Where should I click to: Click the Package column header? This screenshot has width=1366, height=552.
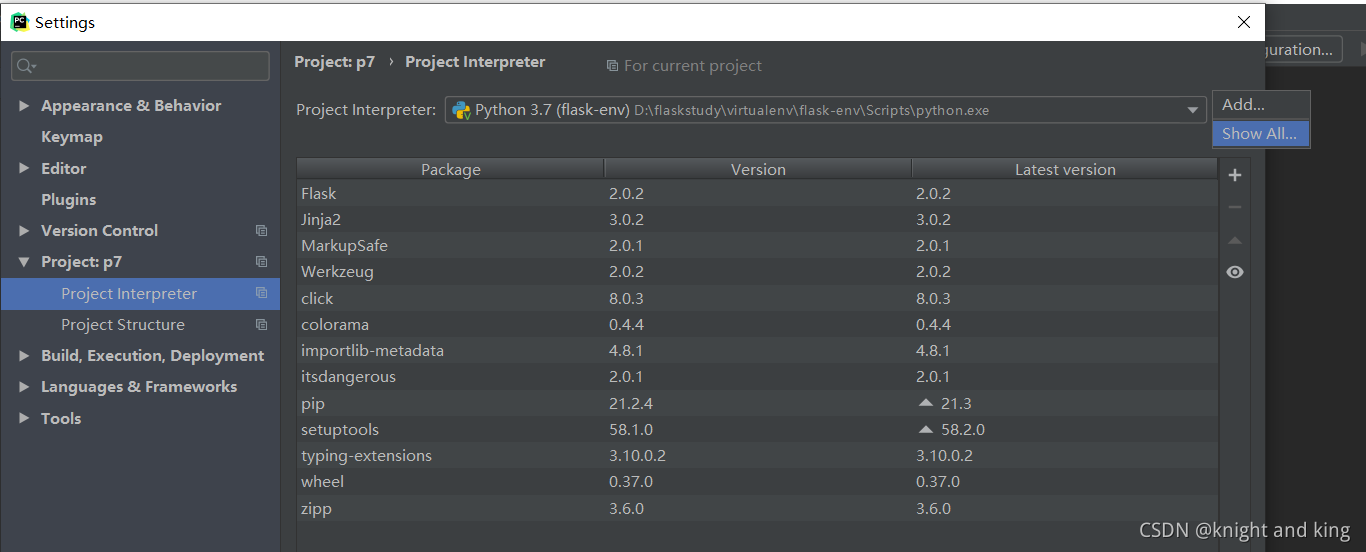click(x=451, y=169)
